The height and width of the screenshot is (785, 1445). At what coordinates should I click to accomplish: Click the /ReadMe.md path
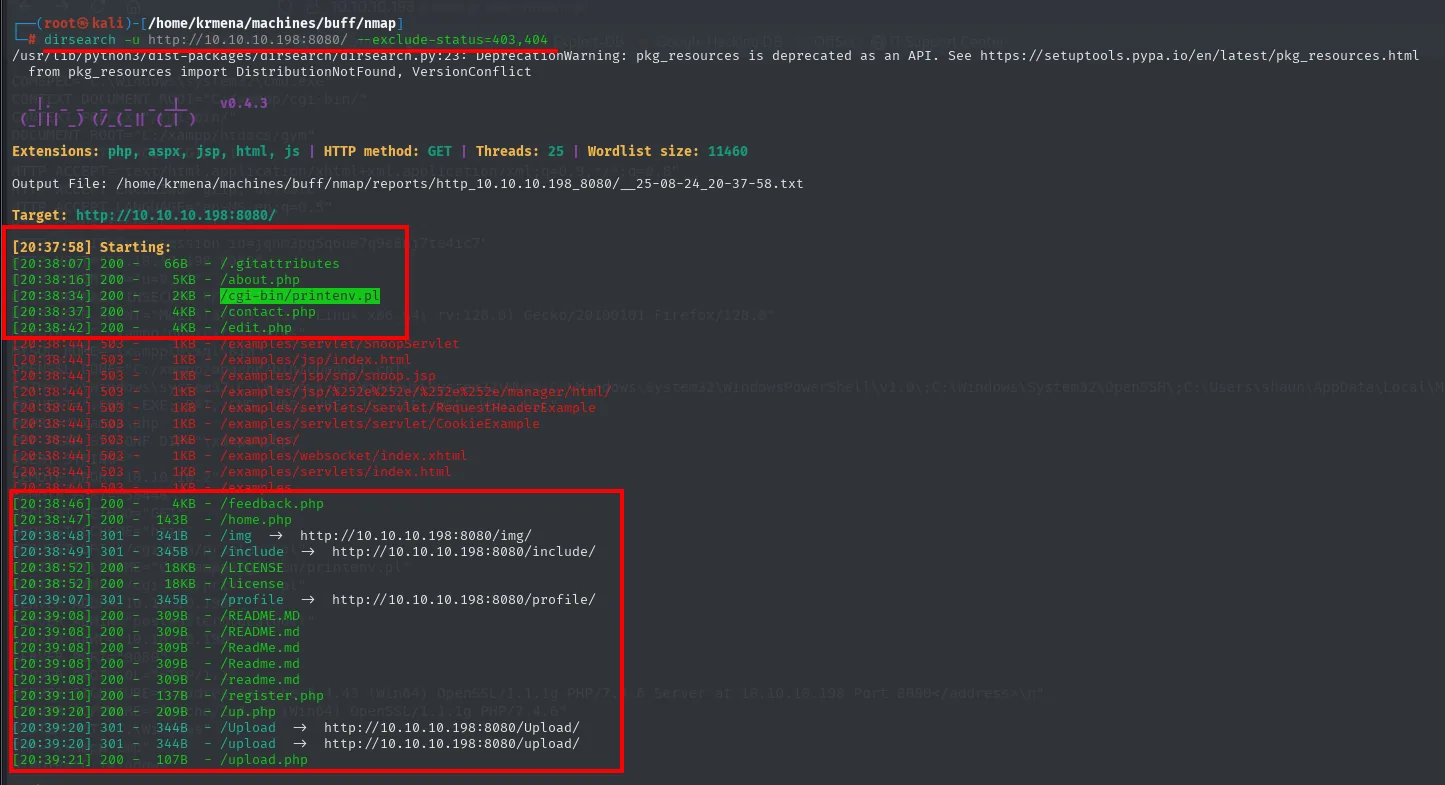[259, 648]
